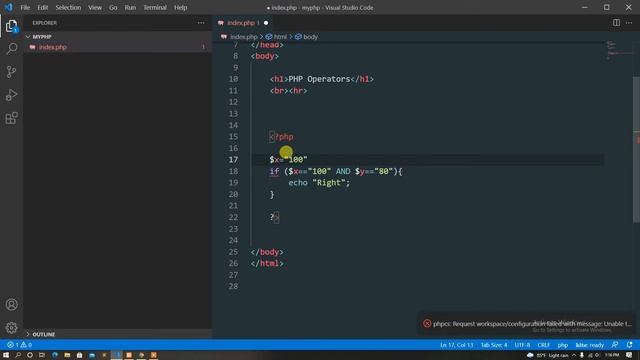Open errors and warnings status indicator
Viewport: 640px width, 360px height.
click(19, 345)
